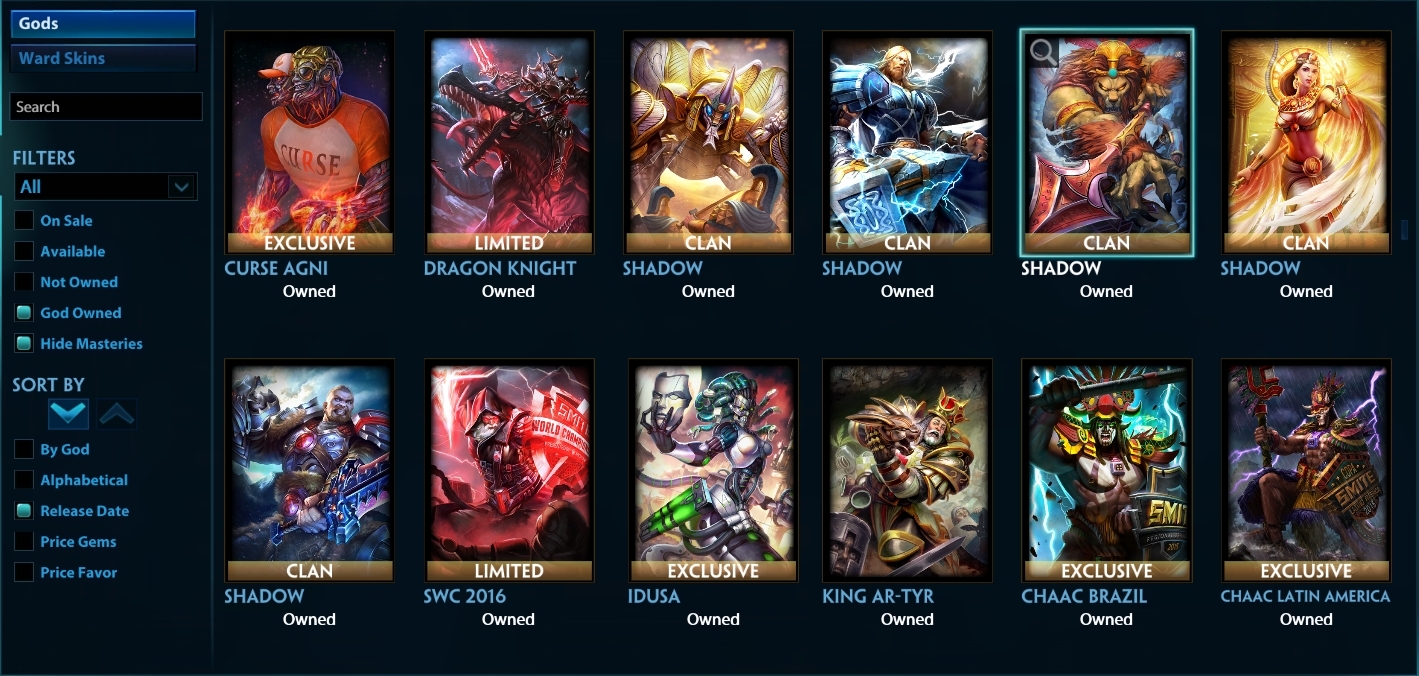Select the Dragon Knight limited skin
Screen dimensions: 1419x676
coord(509,142)
